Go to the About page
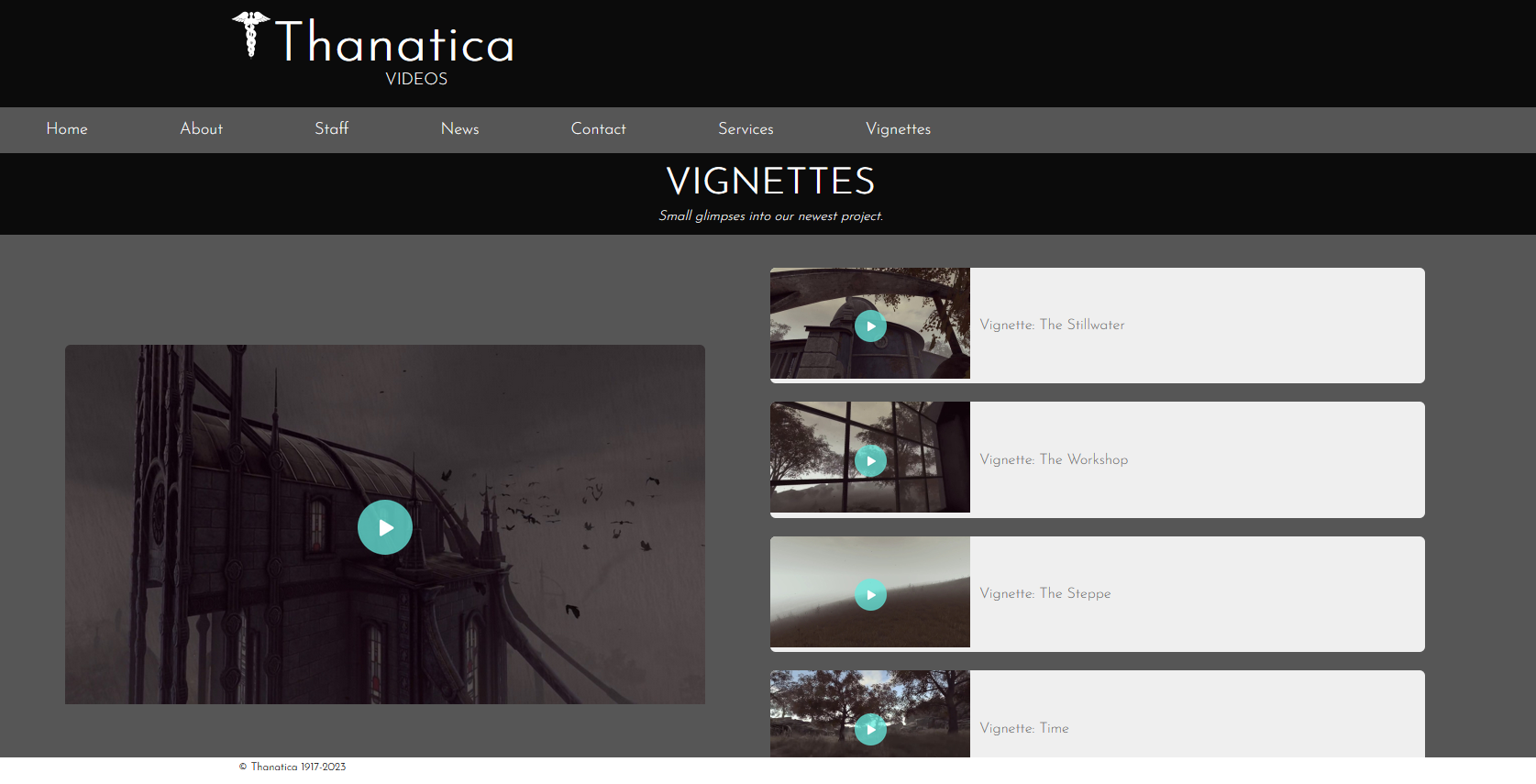 (202, 129)
